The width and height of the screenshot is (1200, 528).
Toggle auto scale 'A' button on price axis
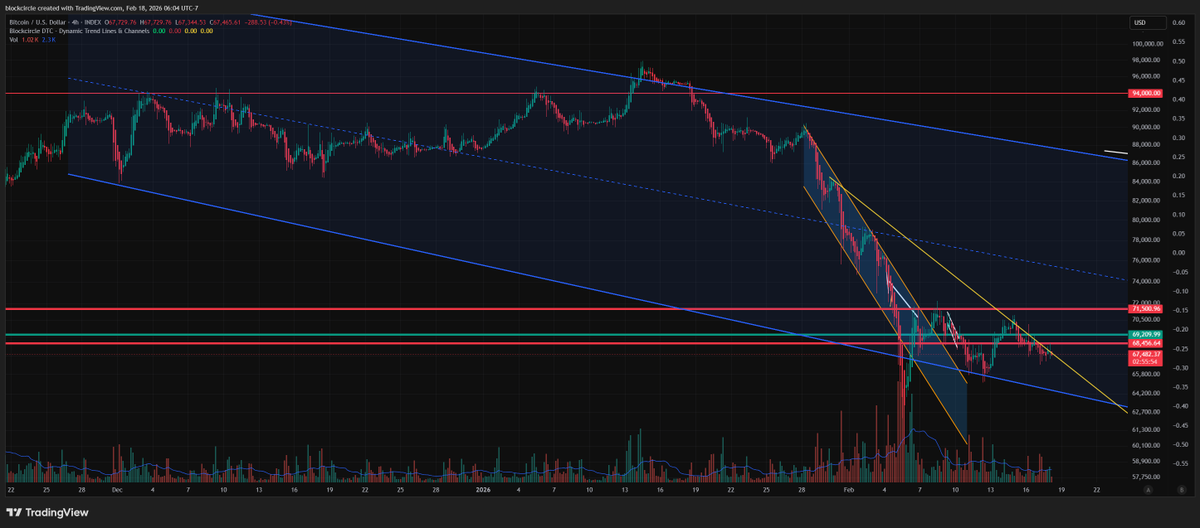pyautogui.click(x=1149, y=492)
